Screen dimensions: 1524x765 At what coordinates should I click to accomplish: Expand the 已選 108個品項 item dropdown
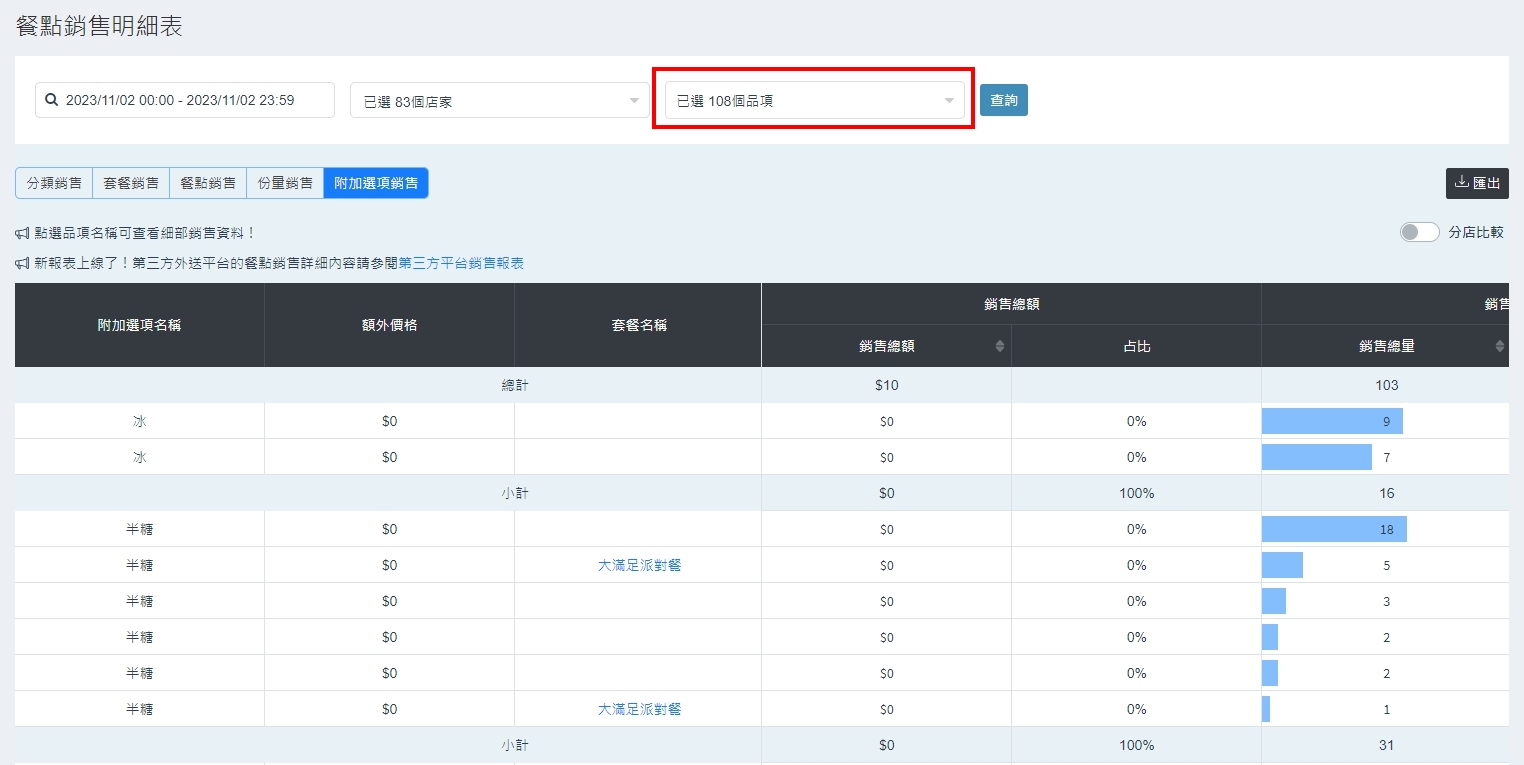click(x=814, y=101)
